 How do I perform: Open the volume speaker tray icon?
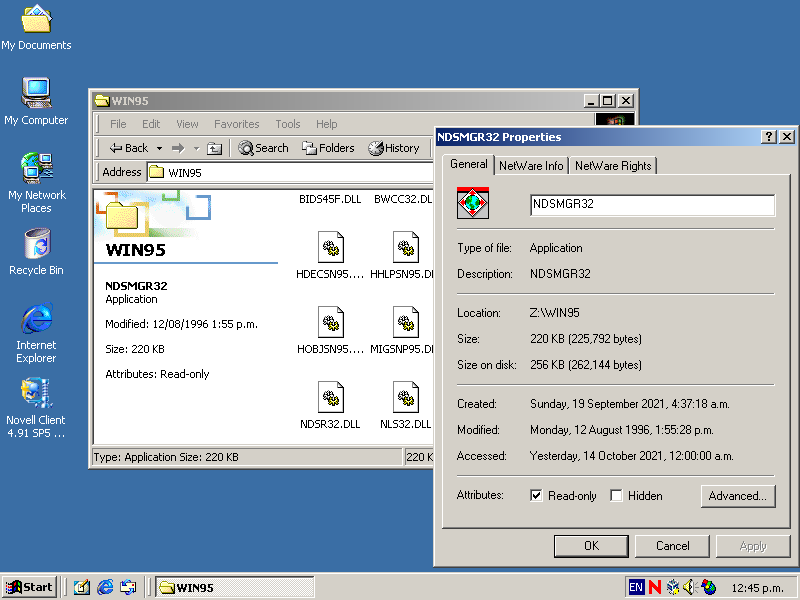point(690,587)
